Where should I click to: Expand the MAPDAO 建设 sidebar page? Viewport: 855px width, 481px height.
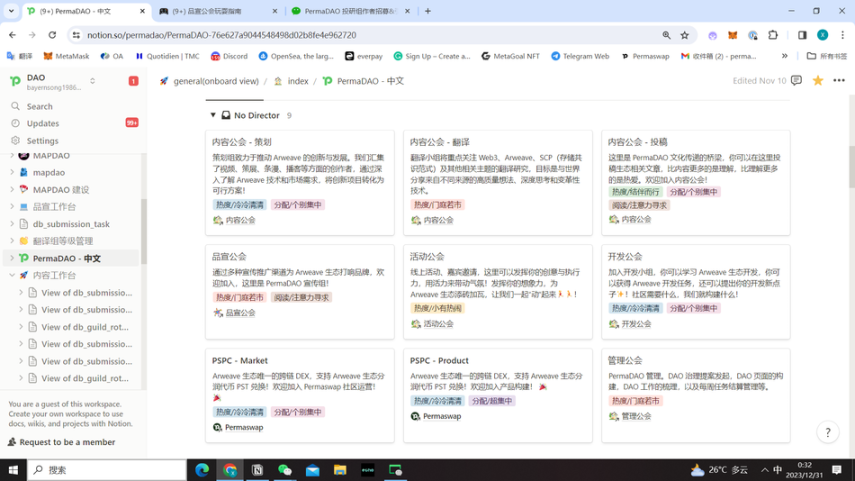point(12,189)
